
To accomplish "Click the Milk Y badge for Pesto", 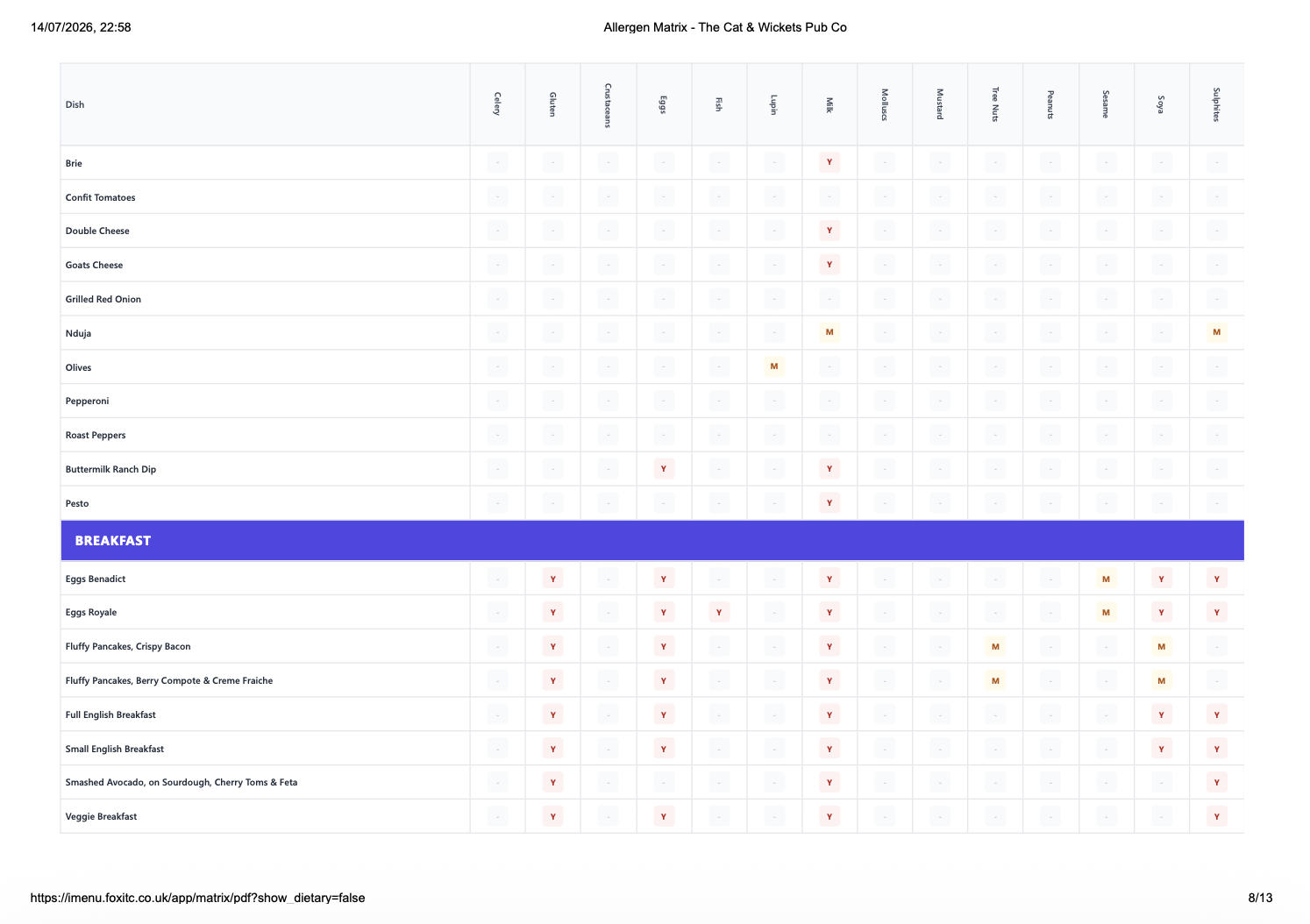I will [x=829, y=503].
